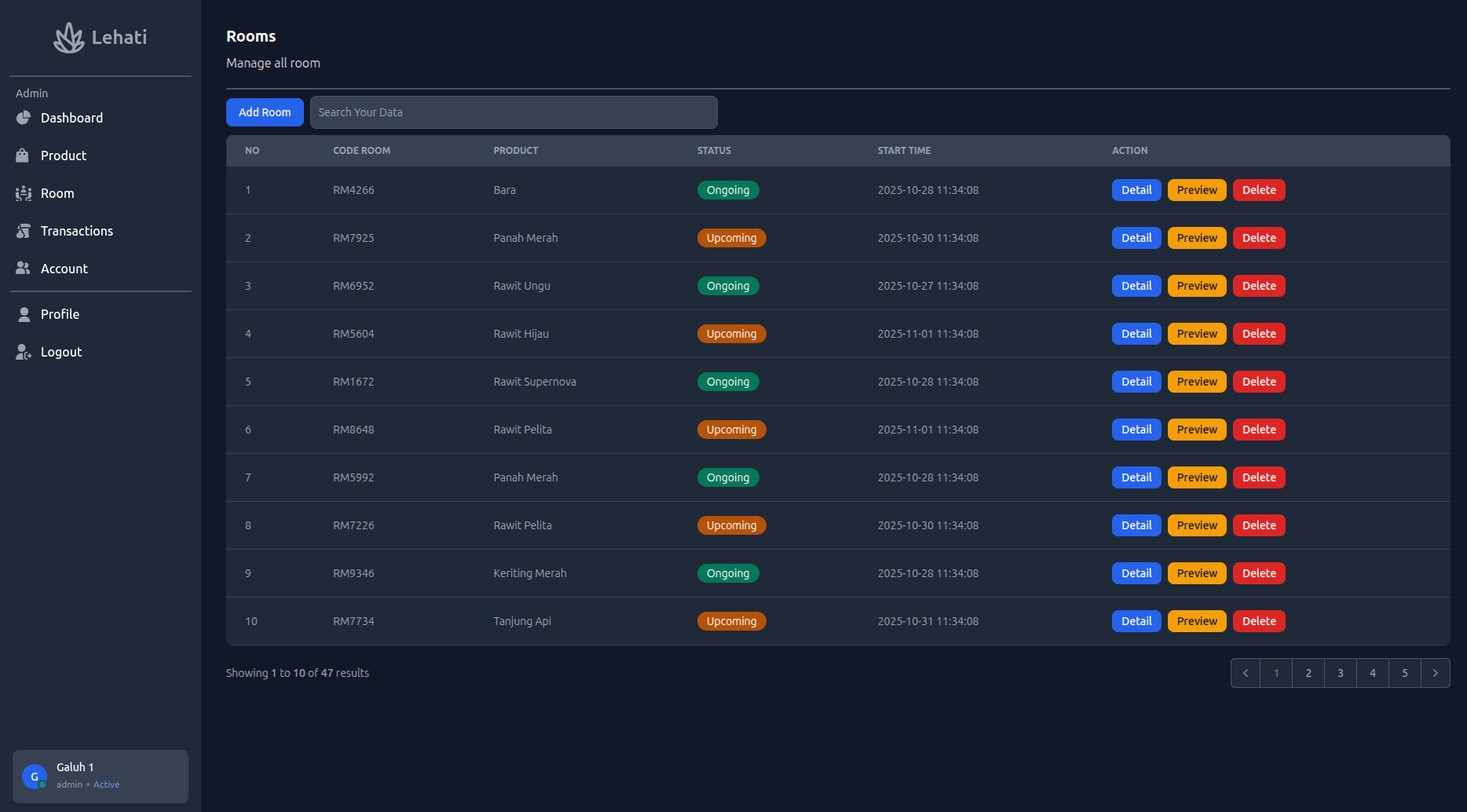
Task: Click the Galuh 1 user avatar
Action: (35, 777)
